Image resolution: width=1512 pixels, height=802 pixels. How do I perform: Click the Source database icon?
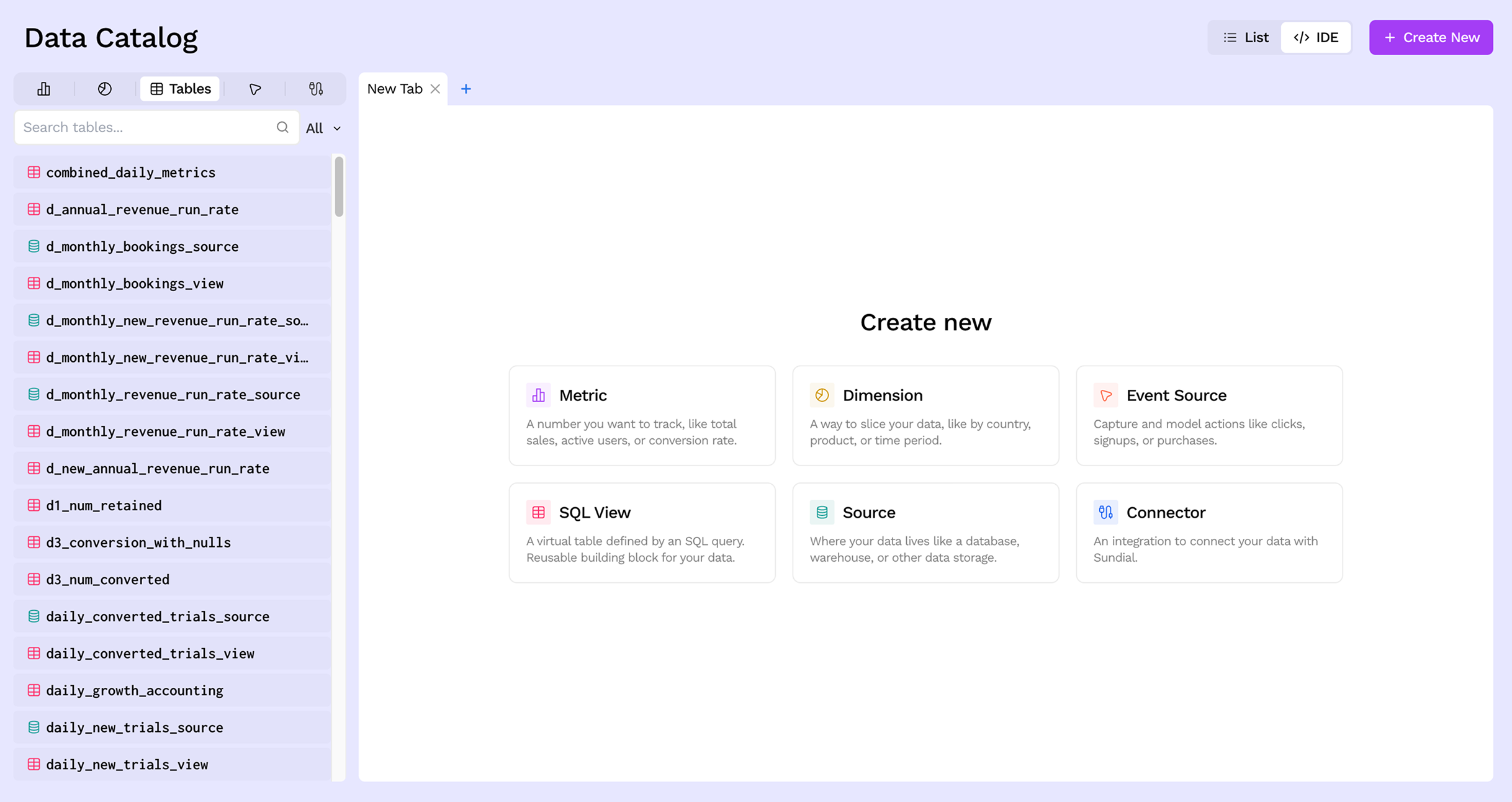822,512
